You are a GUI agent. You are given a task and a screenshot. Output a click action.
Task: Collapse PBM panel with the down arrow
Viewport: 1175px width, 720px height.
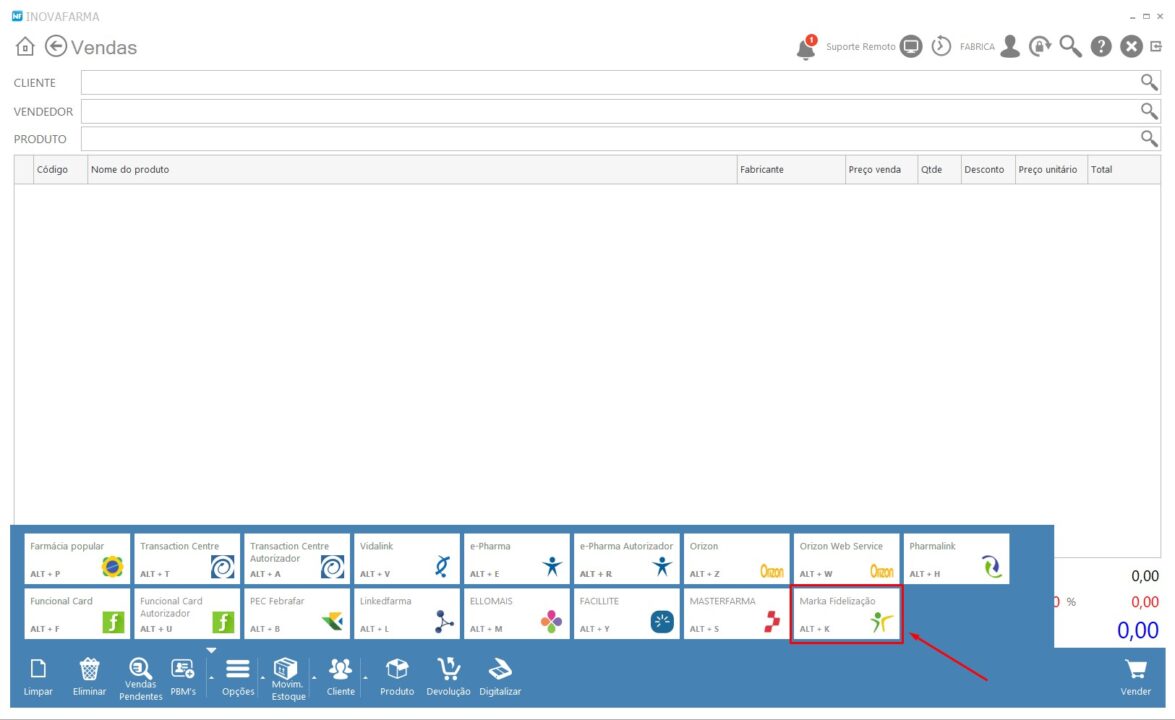(x=211, y=651)
